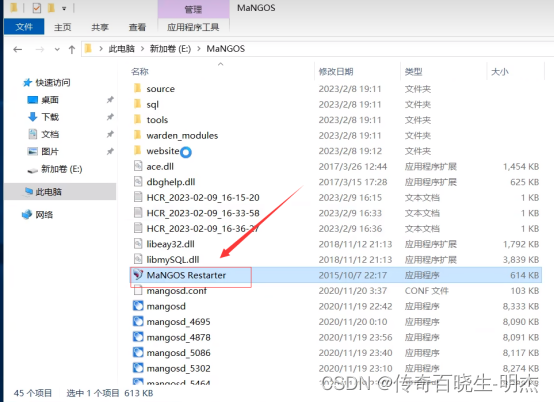Click MaNGOS in the address bar path

pos(226,49)
